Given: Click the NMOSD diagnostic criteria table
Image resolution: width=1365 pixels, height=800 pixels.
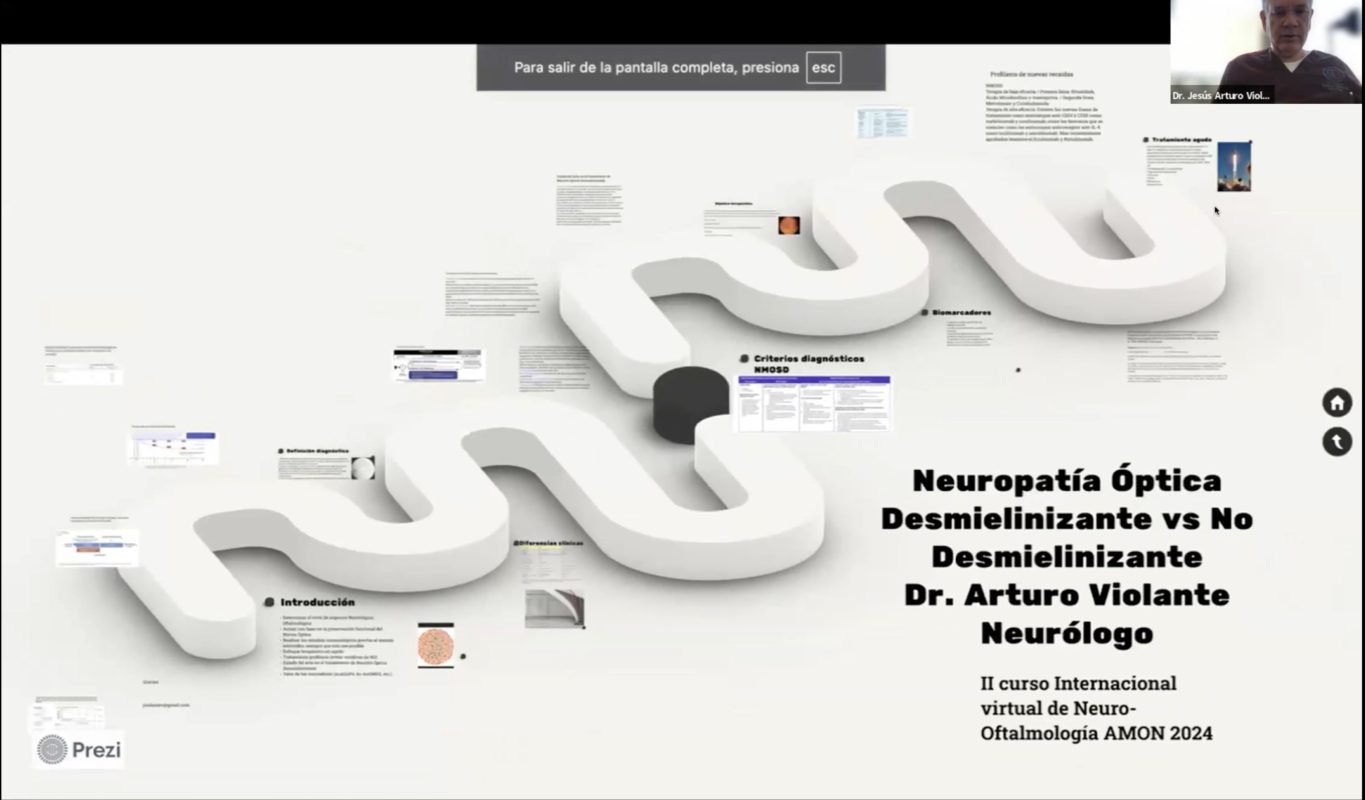Looking at the screenshot, I should (x=812, y=404).
